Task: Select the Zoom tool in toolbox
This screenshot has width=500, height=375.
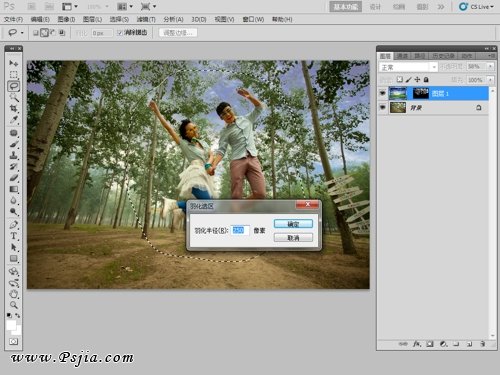Action: (14, 305)
